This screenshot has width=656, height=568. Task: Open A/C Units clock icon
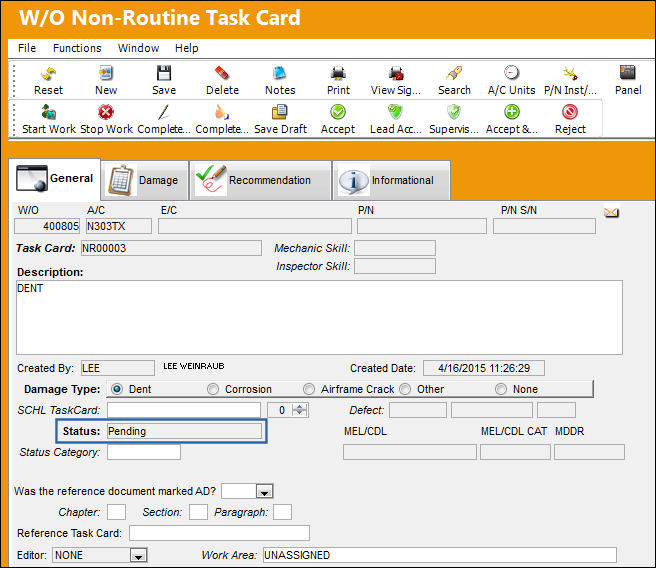click(x=511, y=73)
